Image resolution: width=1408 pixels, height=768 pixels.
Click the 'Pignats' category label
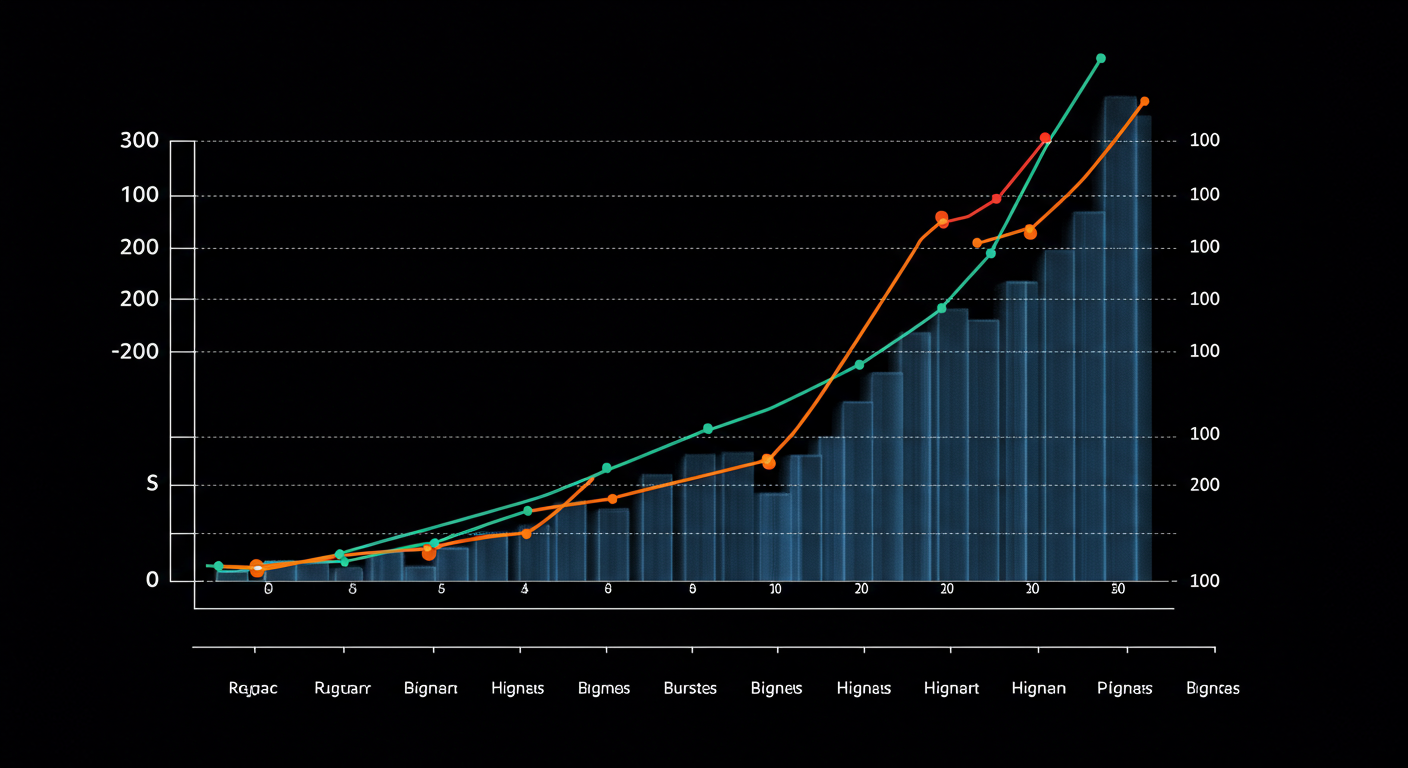pos(1125,689)
